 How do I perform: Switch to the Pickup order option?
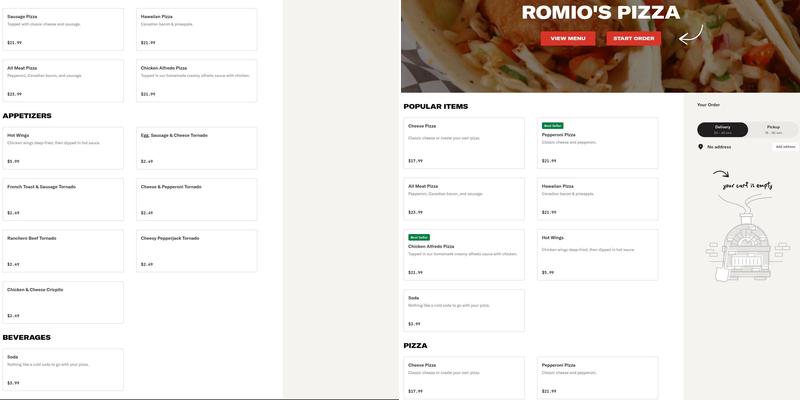point(773,129)
